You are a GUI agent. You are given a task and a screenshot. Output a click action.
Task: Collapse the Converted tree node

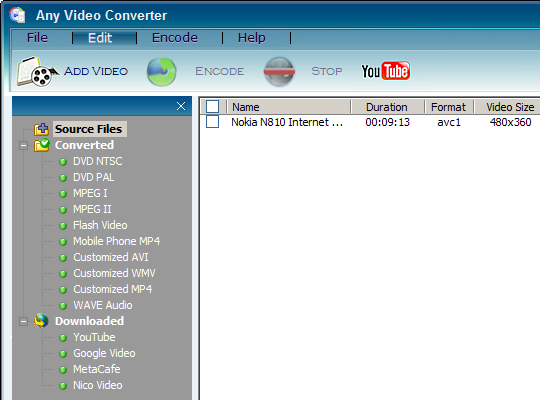[x=23, y=145]
